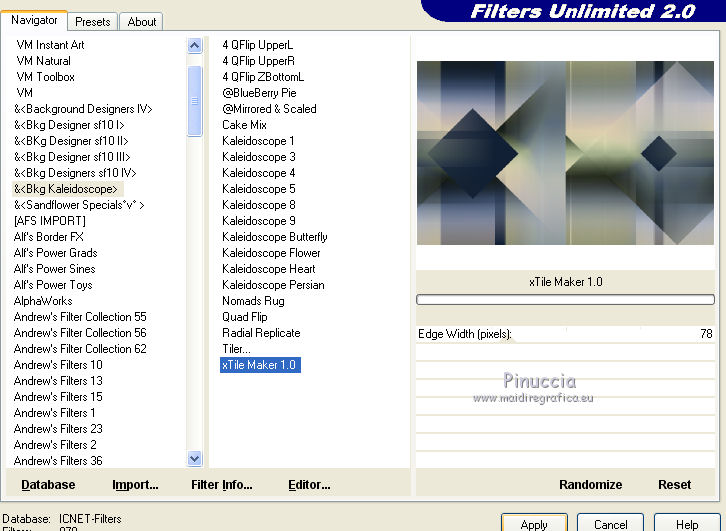Select Andrew's Filters 23
Image resolution: width=726 pixels, height=531 pixels.
pos(58,429)
